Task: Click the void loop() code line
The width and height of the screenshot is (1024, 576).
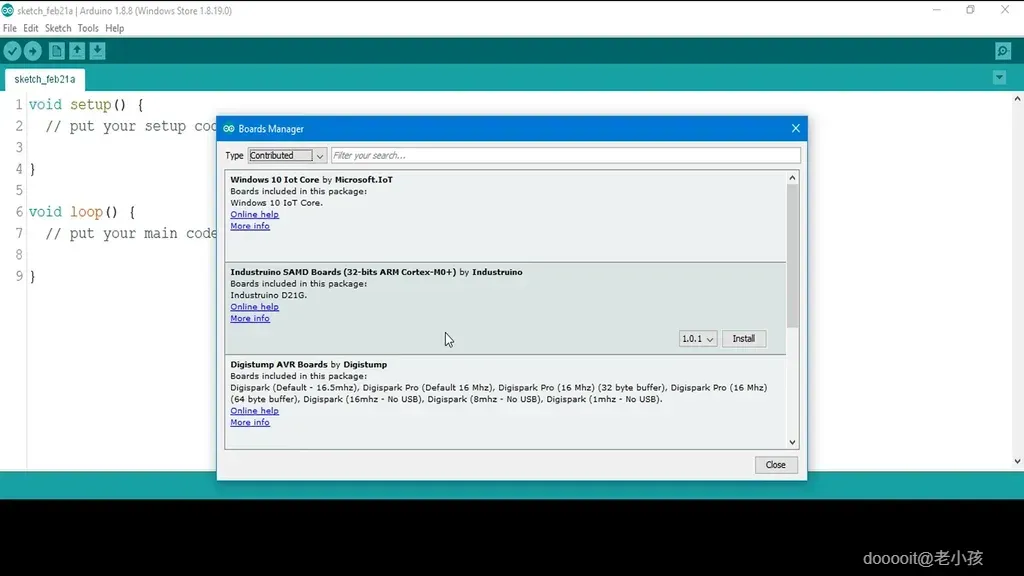Action: 82,212
